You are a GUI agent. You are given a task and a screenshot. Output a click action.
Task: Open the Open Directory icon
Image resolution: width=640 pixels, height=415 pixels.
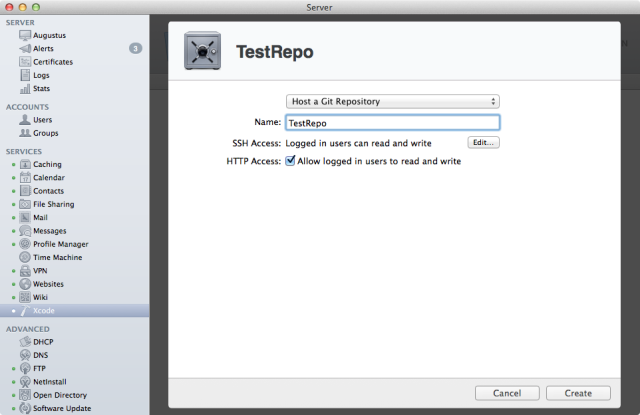point(25,395)
